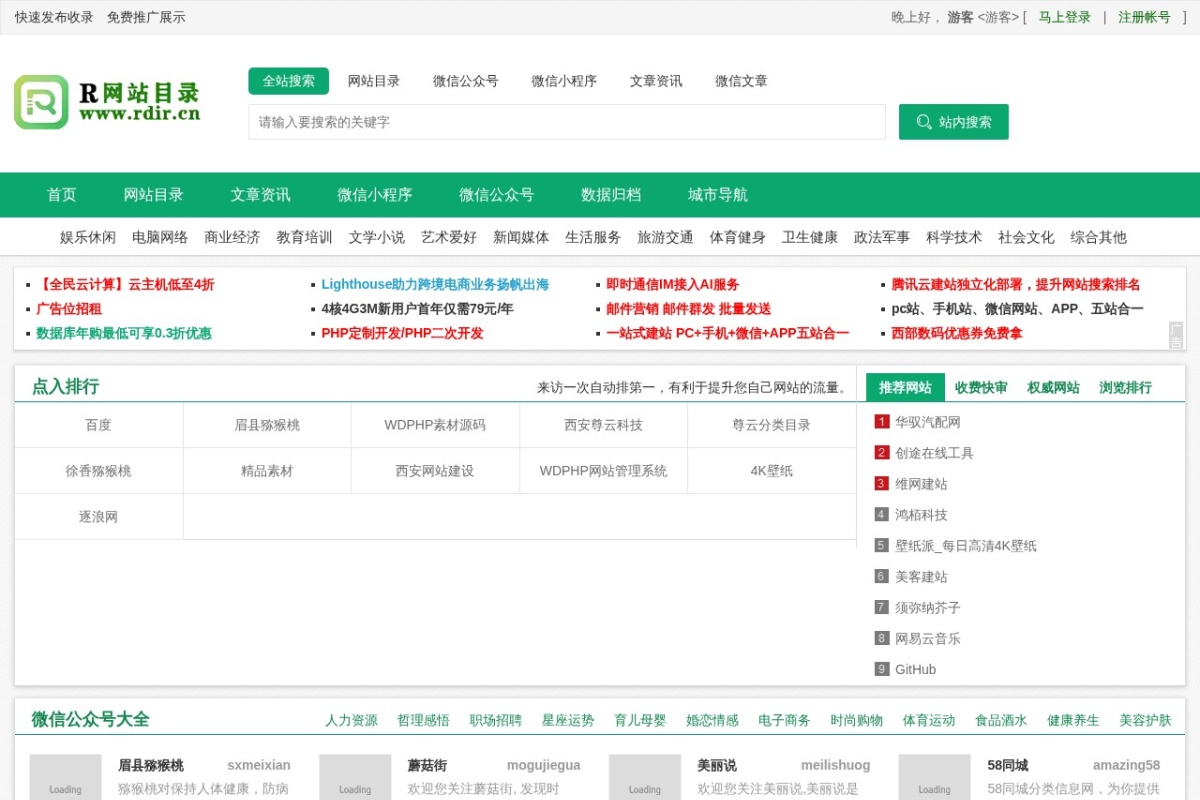Open 百度 in the ranking grid
Viewport: 1200px width, 800px height.
(99, 425)
